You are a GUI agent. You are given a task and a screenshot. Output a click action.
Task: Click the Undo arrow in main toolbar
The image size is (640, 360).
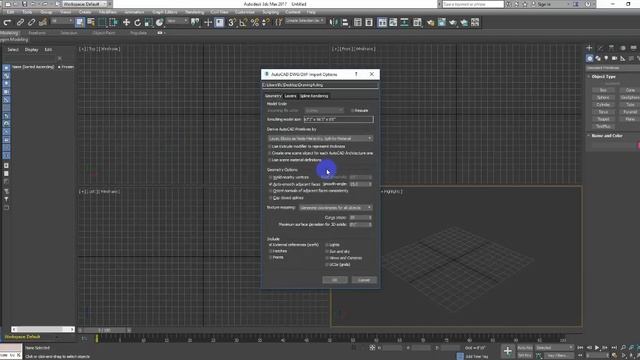(7, 22)
